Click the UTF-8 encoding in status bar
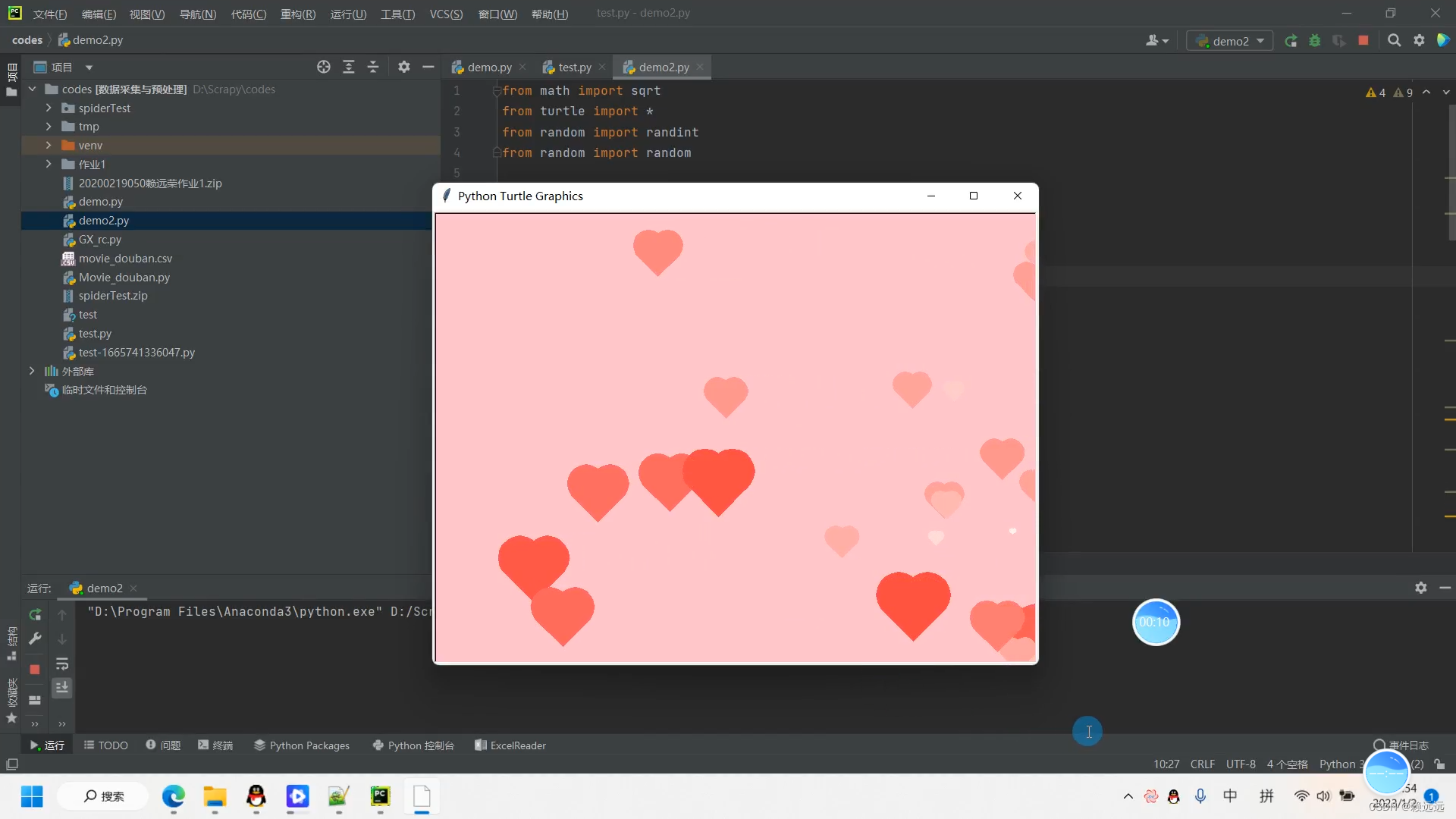Screen dimensions: 1456x819 pos(1241,764)
